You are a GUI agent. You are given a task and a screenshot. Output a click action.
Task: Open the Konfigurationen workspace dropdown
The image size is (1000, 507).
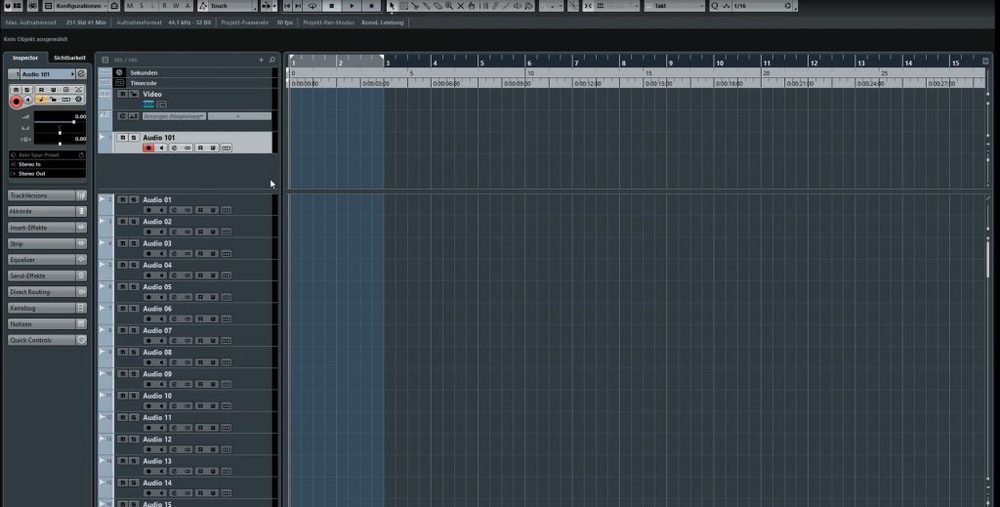click(81, 6)
